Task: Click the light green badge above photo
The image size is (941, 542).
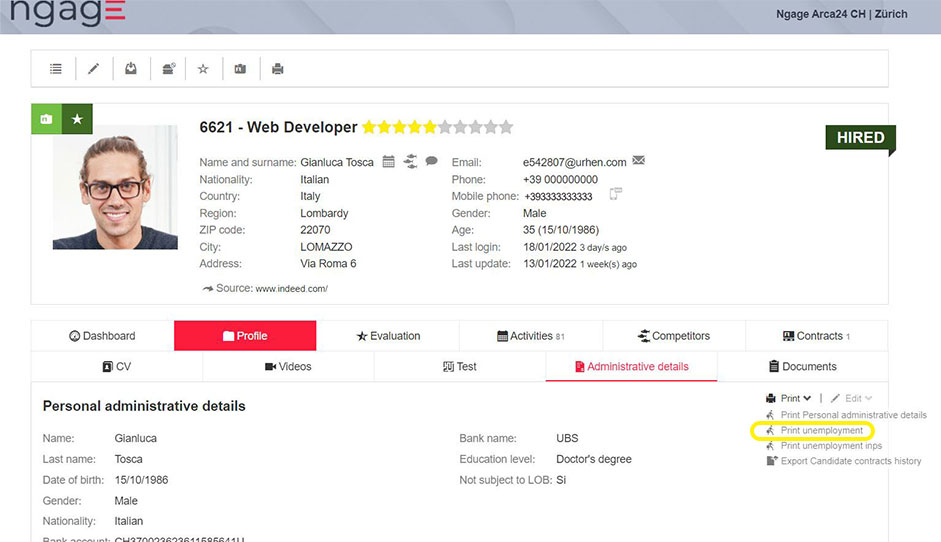Action: point(46,119)
